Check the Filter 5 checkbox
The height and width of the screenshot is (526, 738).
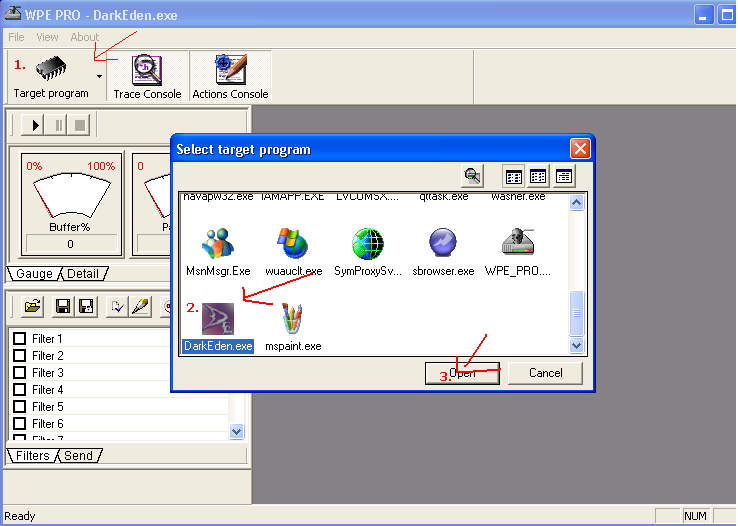click(19, 407)
